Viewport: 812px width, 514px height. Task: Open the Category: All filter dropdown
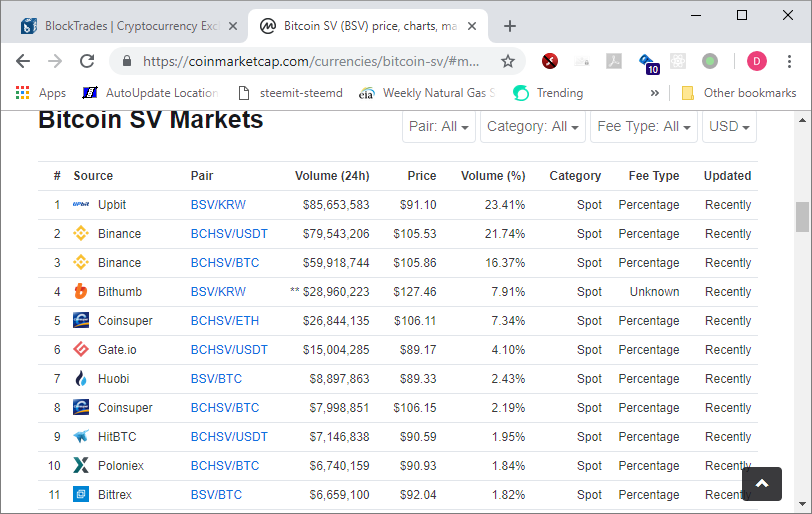point(532,126)
